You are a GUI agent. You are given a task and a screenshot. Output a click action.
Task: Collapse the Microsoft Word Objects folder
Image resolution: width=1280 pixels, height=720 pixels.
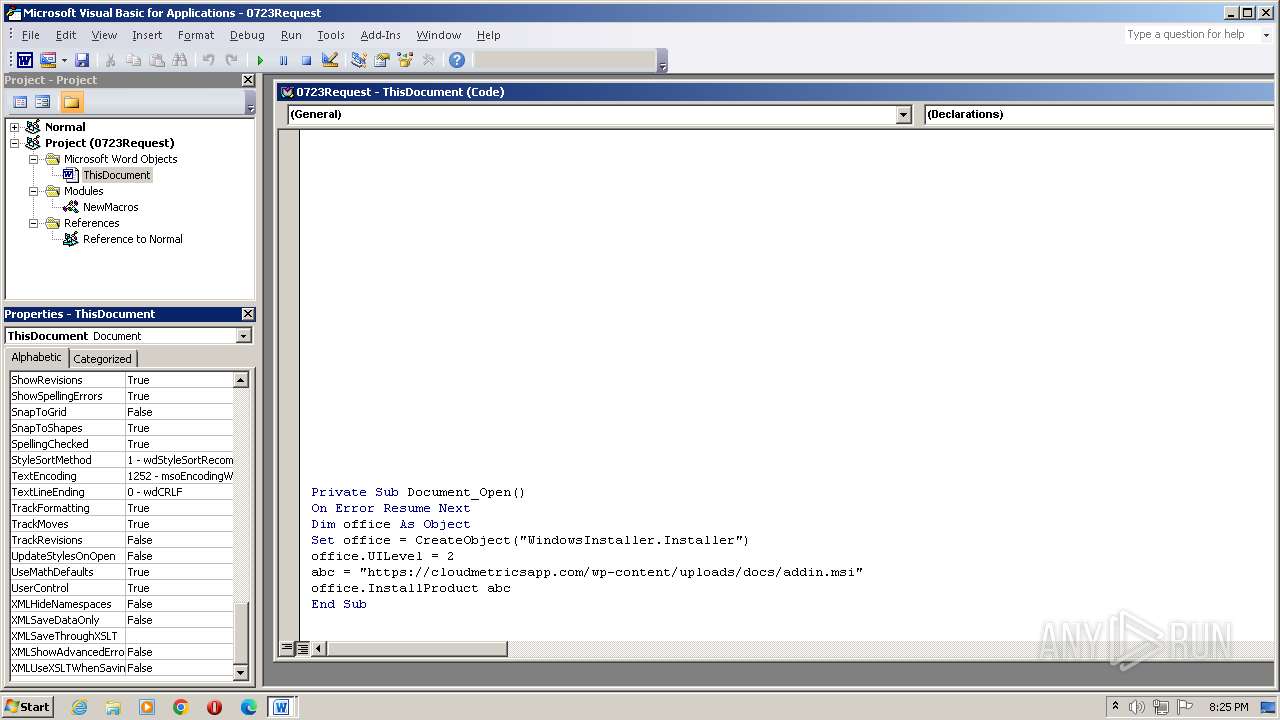pos(33,159)
